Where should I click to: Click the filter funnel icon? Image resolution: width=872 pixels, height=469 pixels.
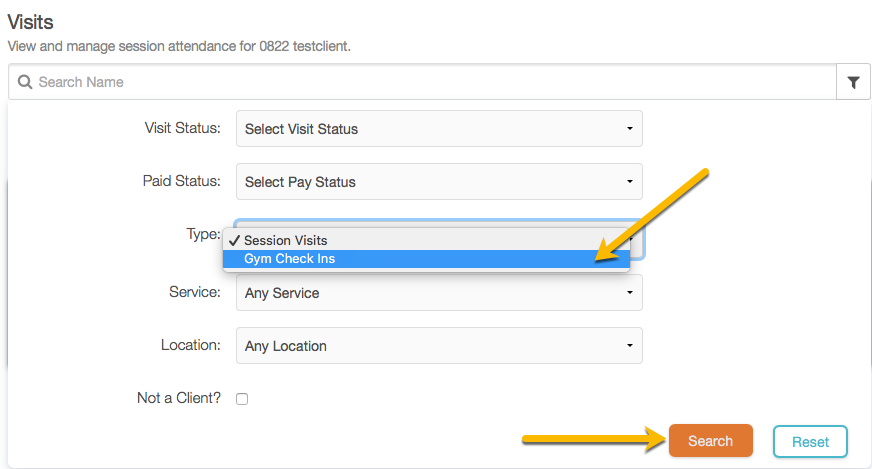pyautogui.click(x=853, y=83)
